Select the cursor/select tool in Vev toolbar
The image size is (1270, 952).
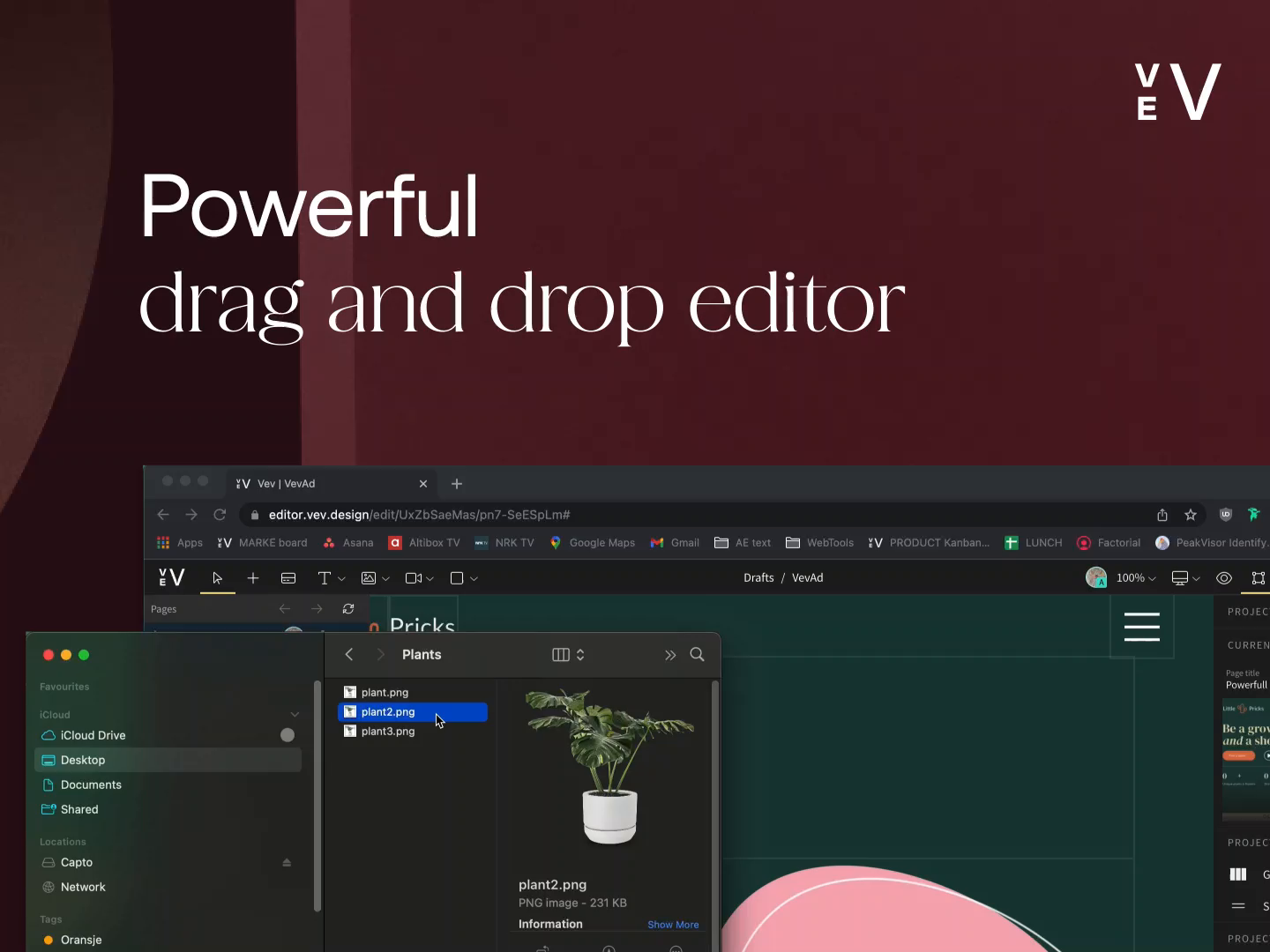click(218, 579)
